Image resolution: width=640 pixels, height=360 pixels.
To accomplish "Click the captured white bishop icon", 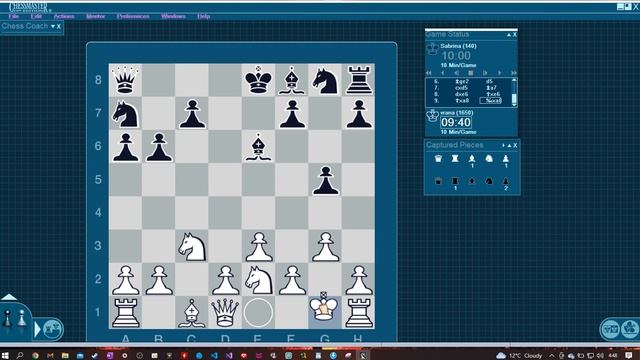I will [472, 159].
